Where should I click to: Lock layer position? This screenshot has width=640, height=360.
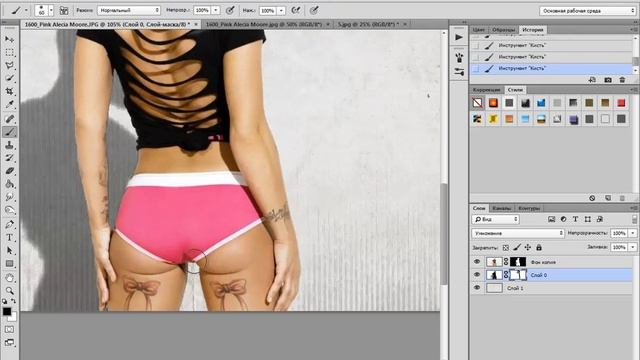[x=528, y=247]
